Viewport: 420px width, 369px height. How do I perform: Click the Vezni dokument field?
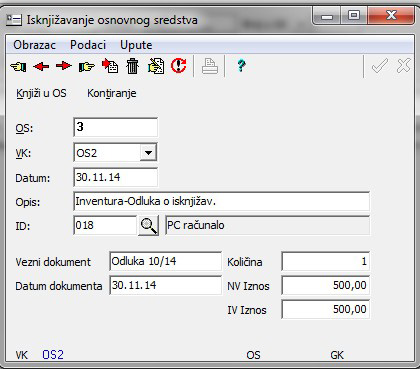point(165,261)
